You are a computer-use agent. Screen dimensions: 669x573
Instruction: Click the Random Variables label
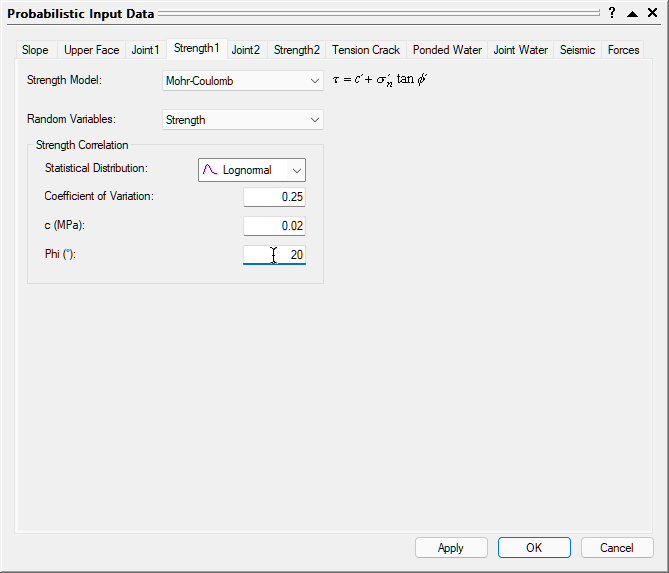pos(71,119)
